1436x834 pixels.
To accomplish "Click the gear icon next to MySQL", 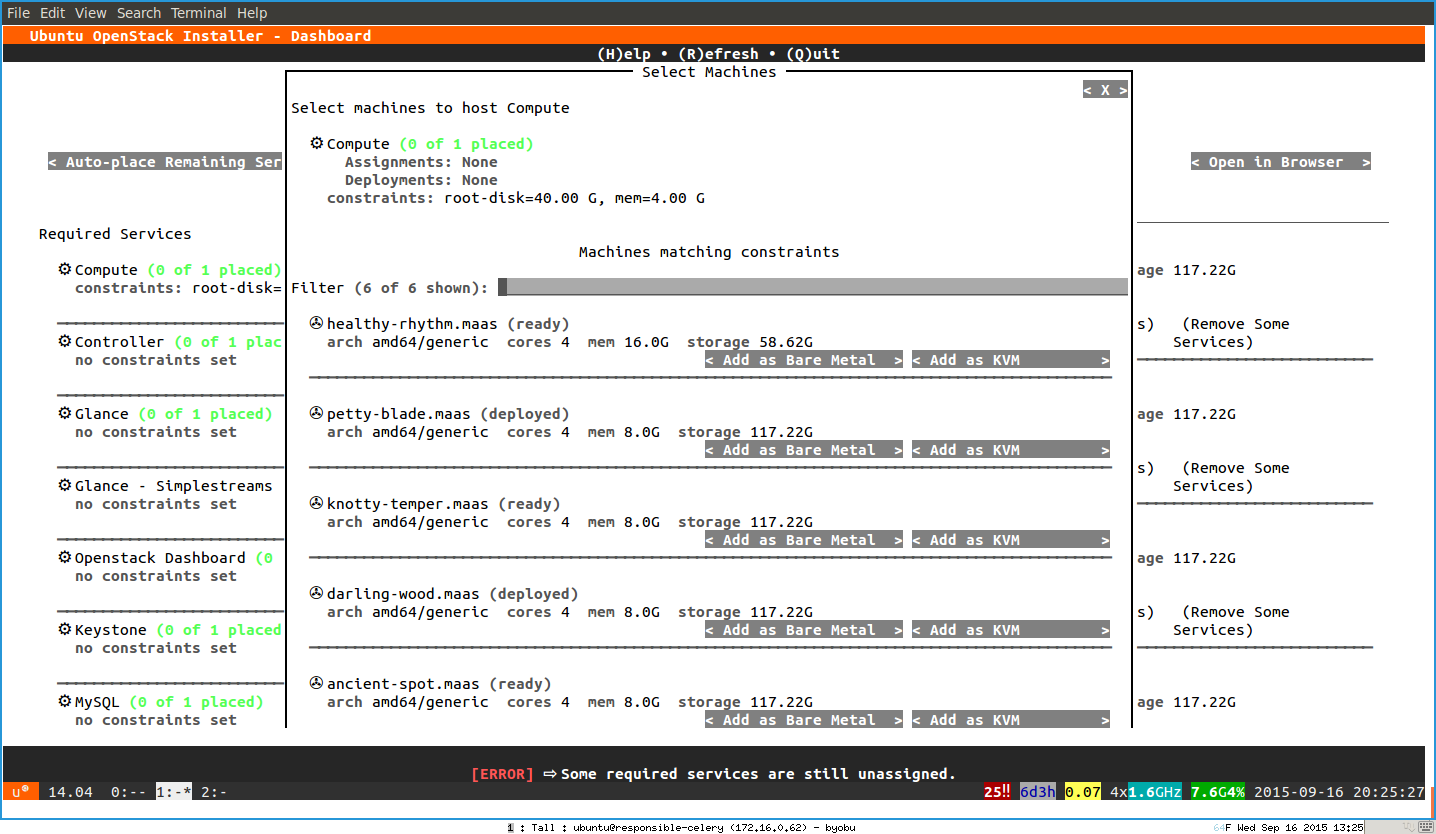I will pos(65,702).
